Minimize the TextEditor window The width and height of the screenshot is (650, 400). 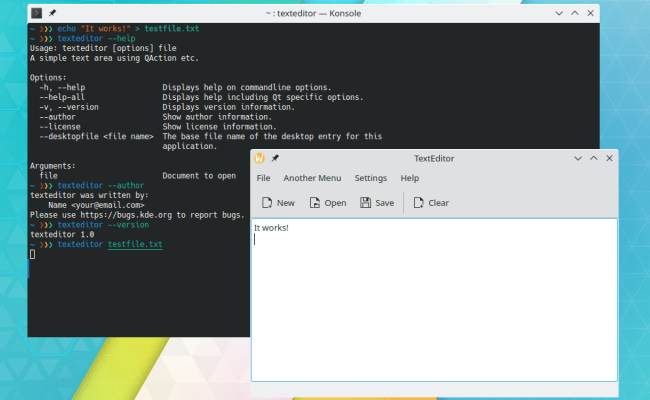[x=578, y=158]
